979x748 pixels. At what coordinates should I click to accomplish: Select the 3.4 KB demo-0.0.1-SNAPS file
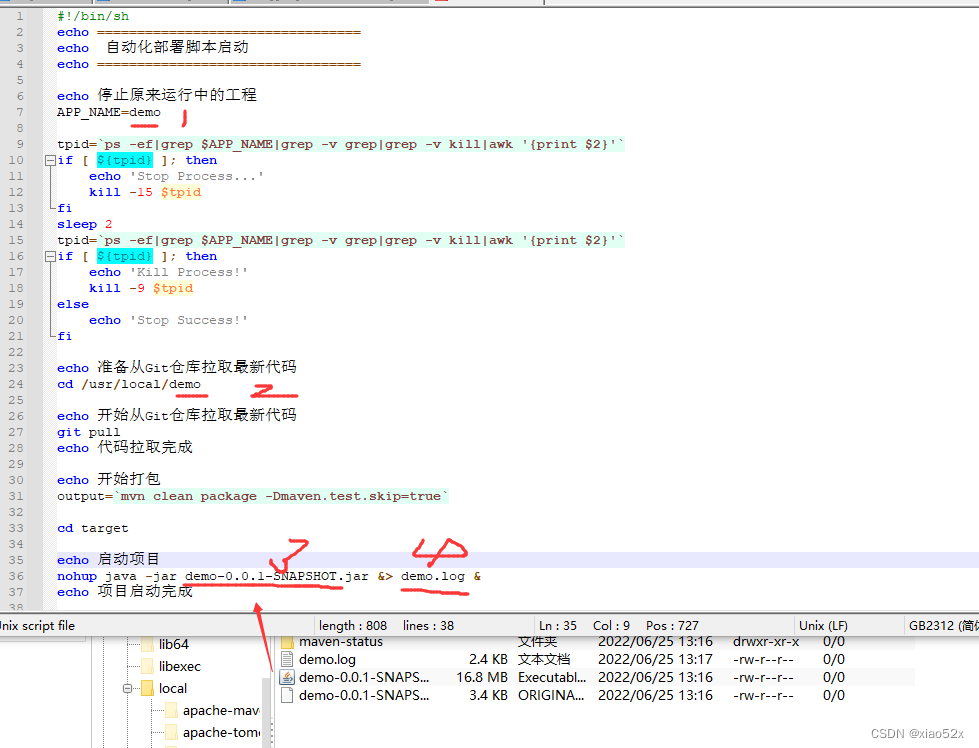pos(364,696)
